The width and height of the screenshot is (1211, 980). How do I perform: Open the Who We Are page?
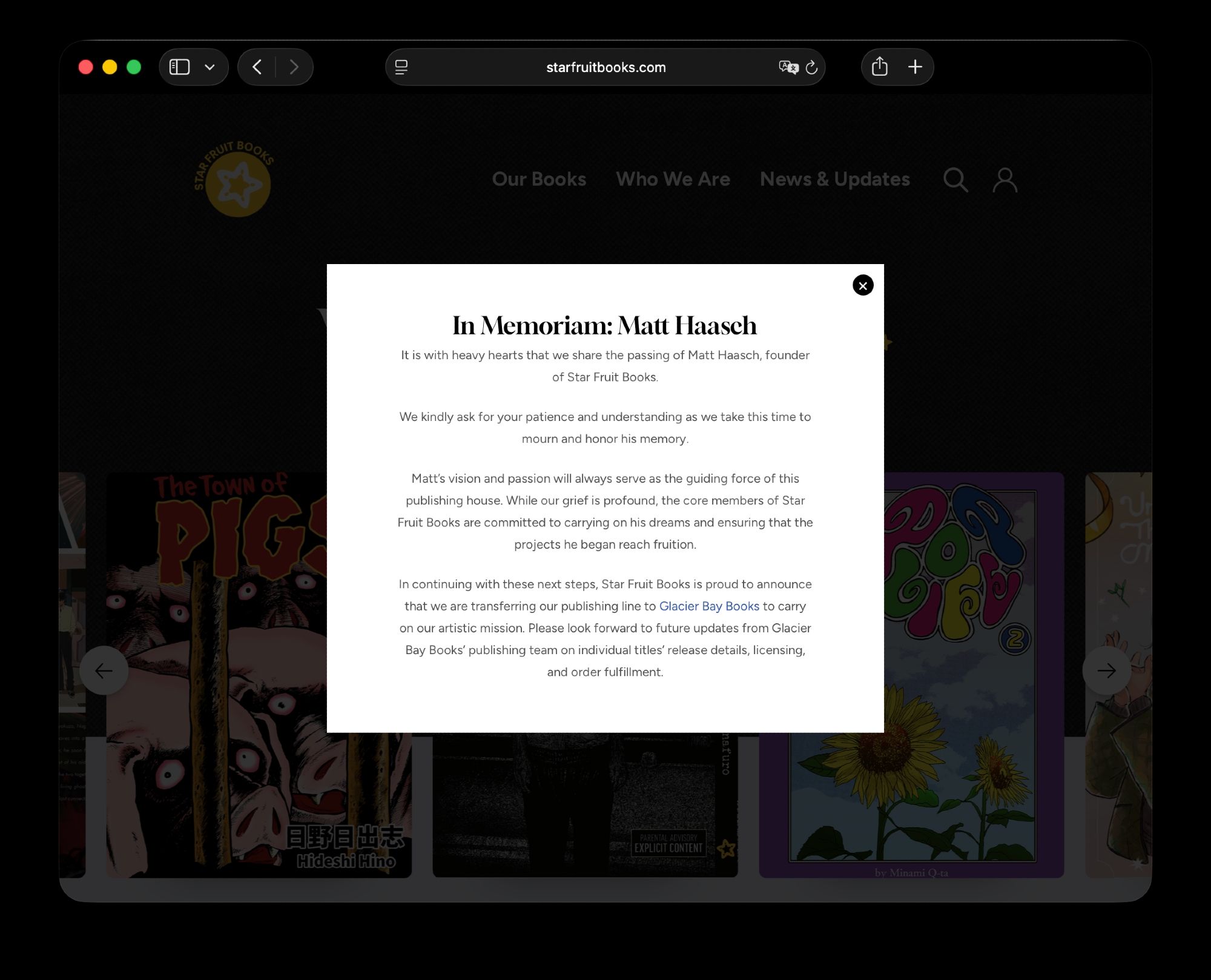pyautogui.click(x=673, y=179)
